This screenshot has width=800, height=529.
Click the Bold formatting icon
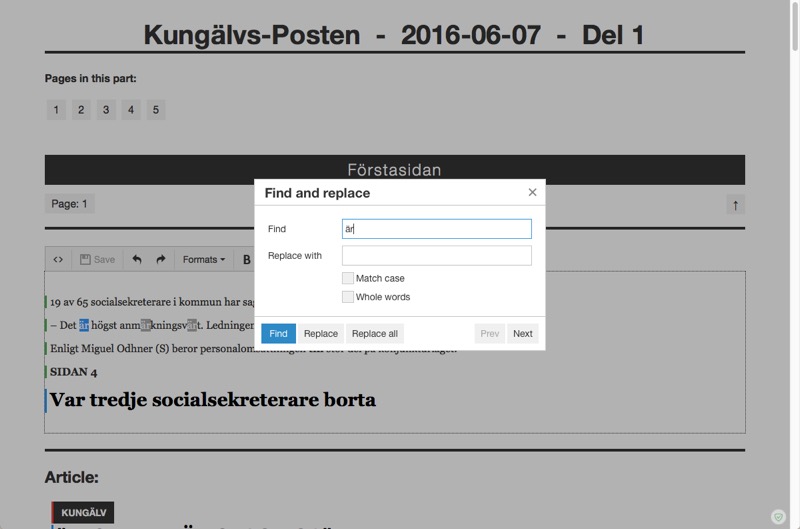coord(246,260)
